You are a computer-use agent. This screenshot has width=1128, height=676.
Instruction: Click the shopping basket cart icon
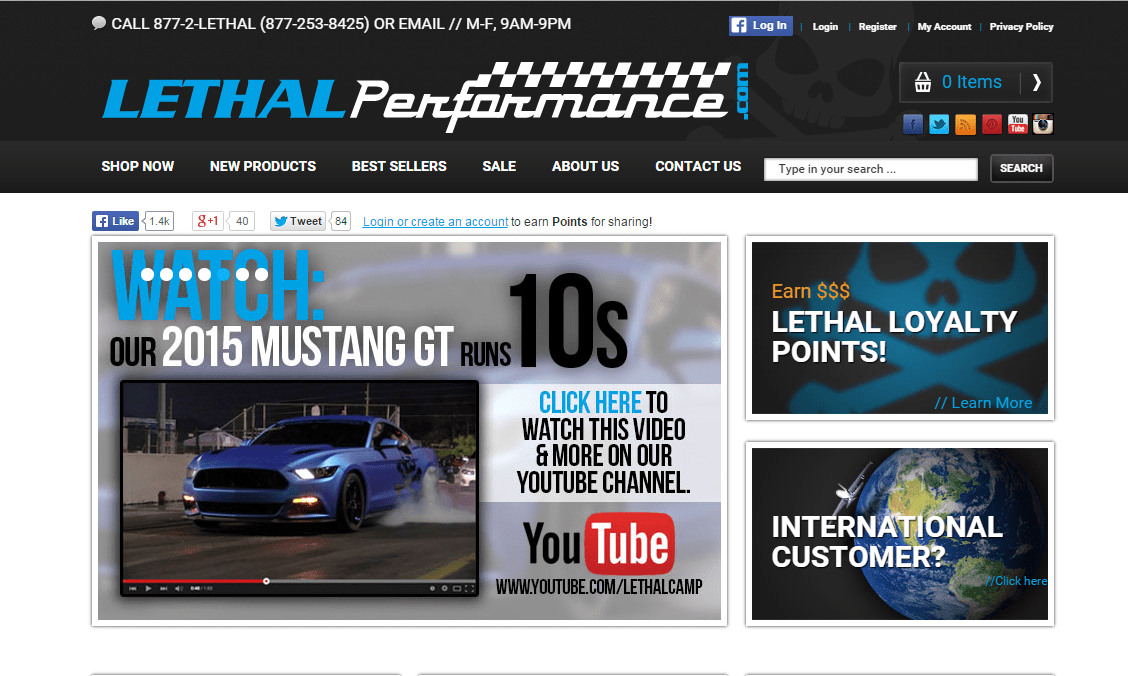pos(923,82)
